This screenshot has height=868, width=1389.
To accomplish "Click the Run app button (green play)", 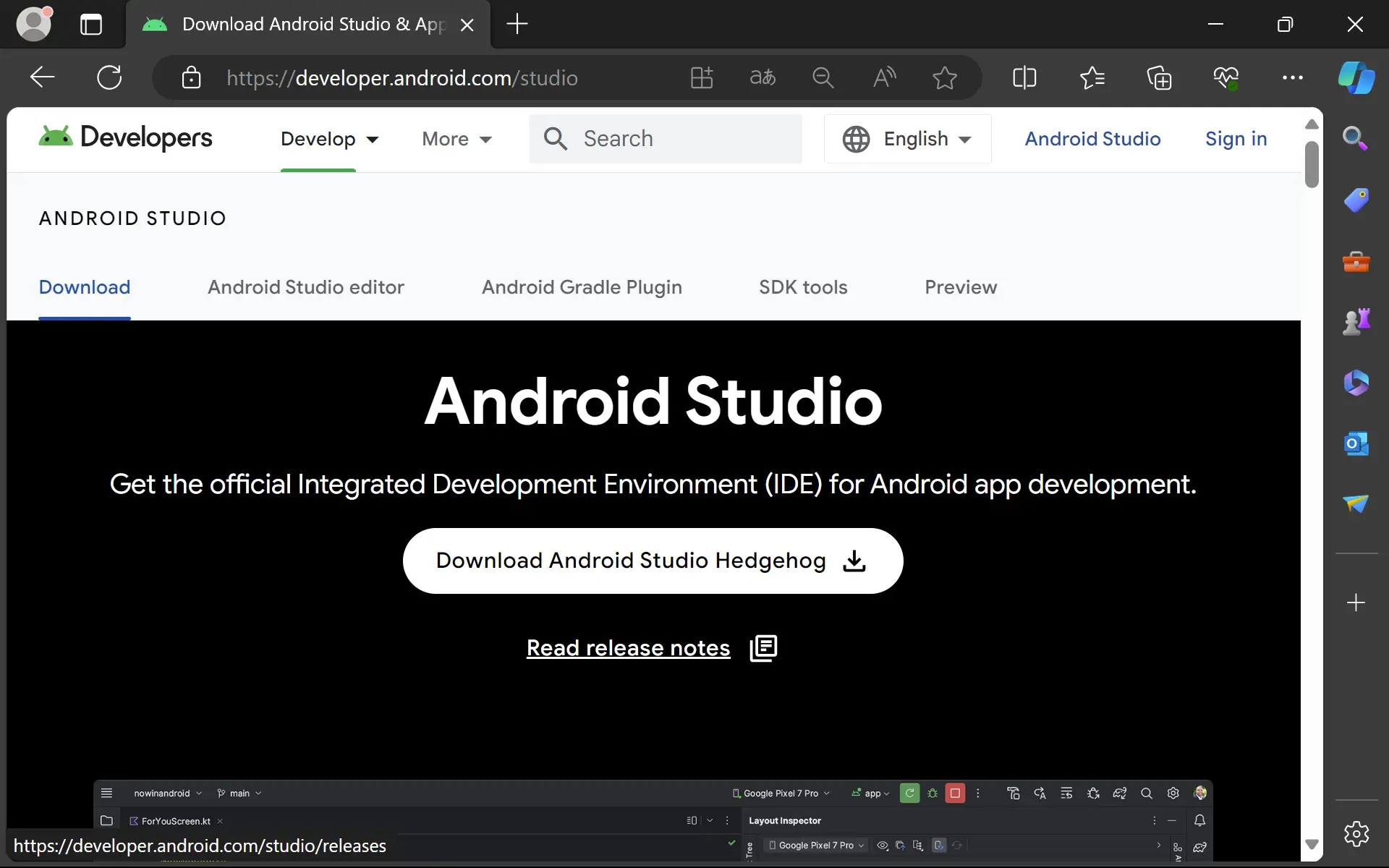I will pyautogui.click(x=910, y=793).
